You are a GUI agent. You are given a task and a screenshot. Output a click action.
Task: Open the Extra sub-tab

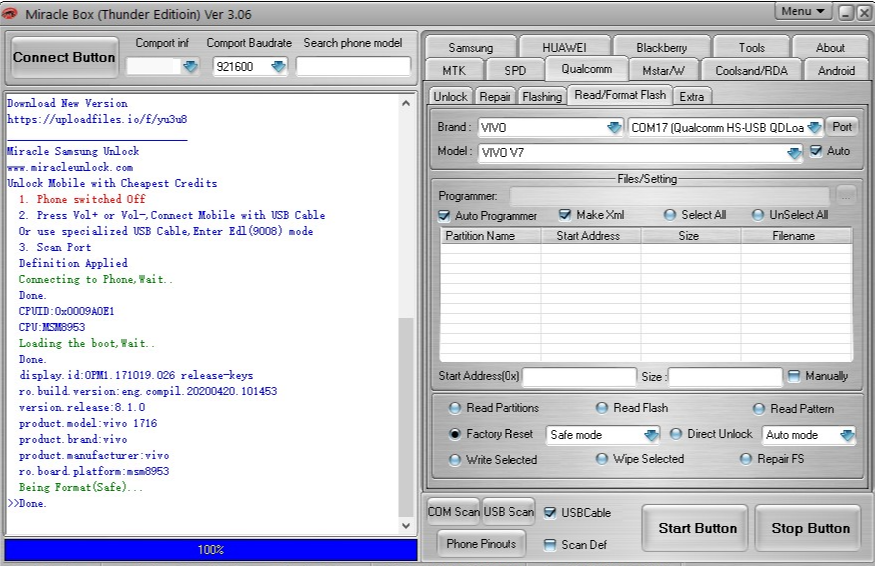(691, 97)
